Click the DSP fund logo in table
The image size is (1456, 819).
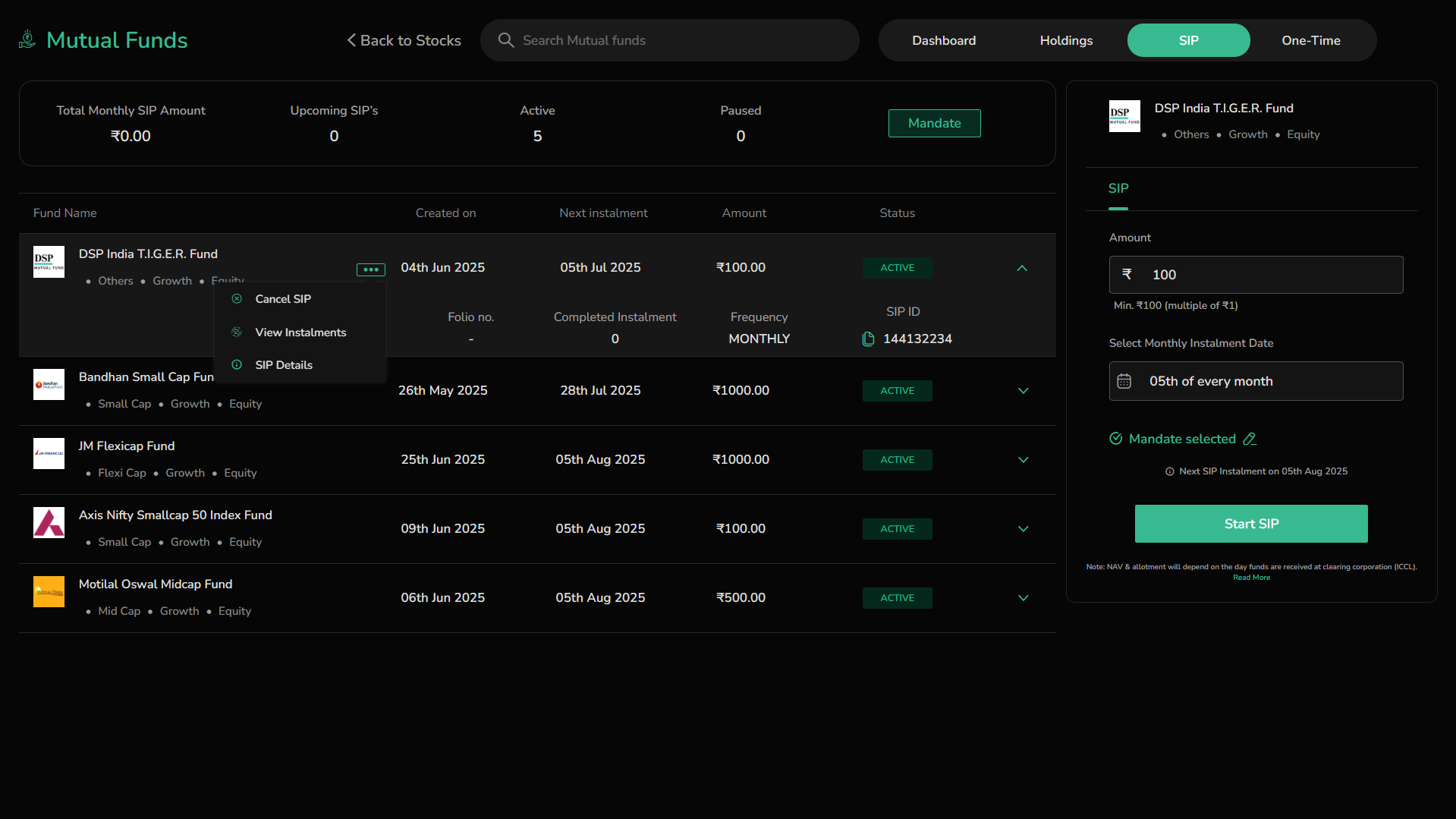49,262
